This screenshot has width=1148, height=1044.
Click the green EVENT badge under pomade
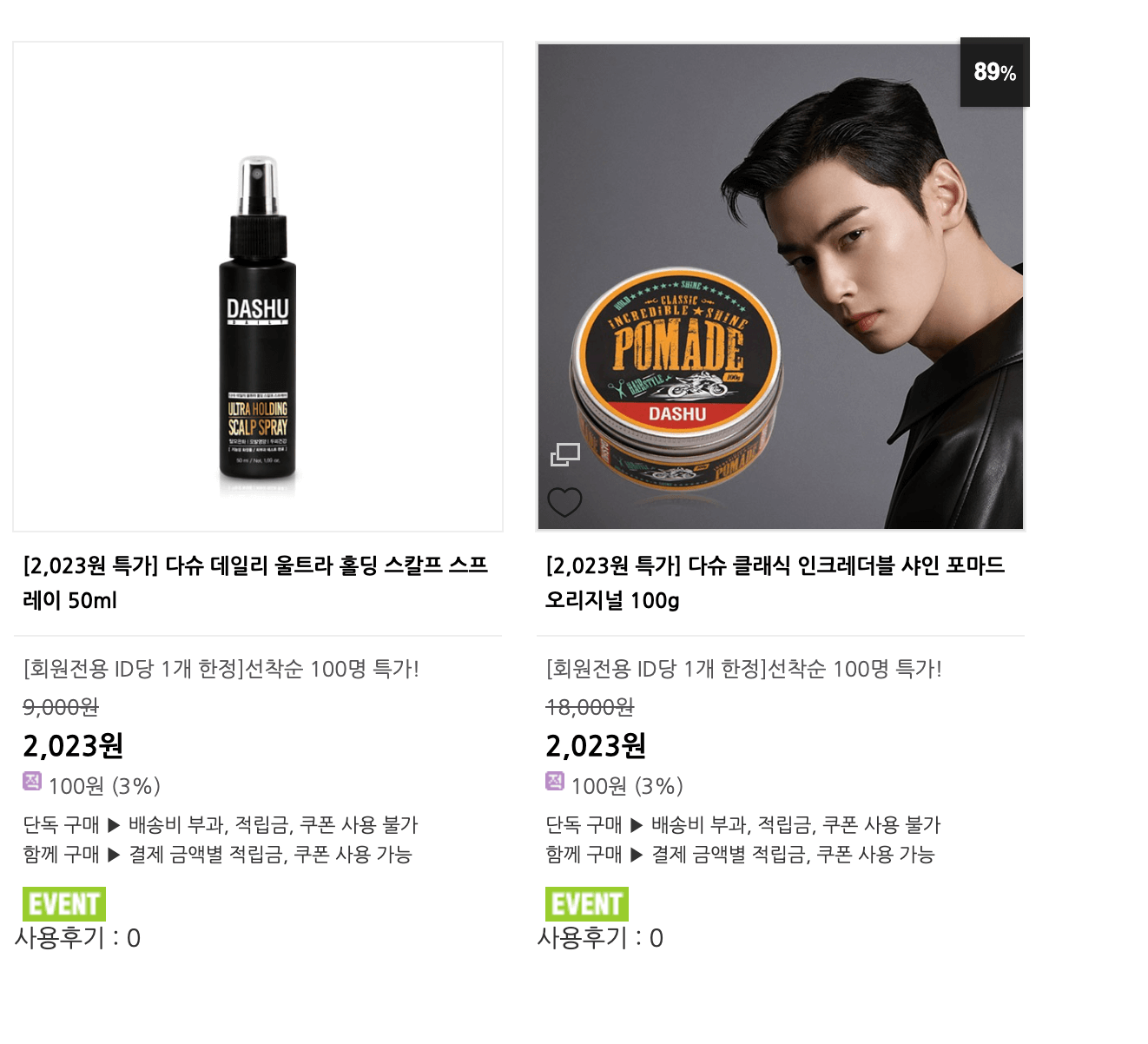tap(587, 904)
